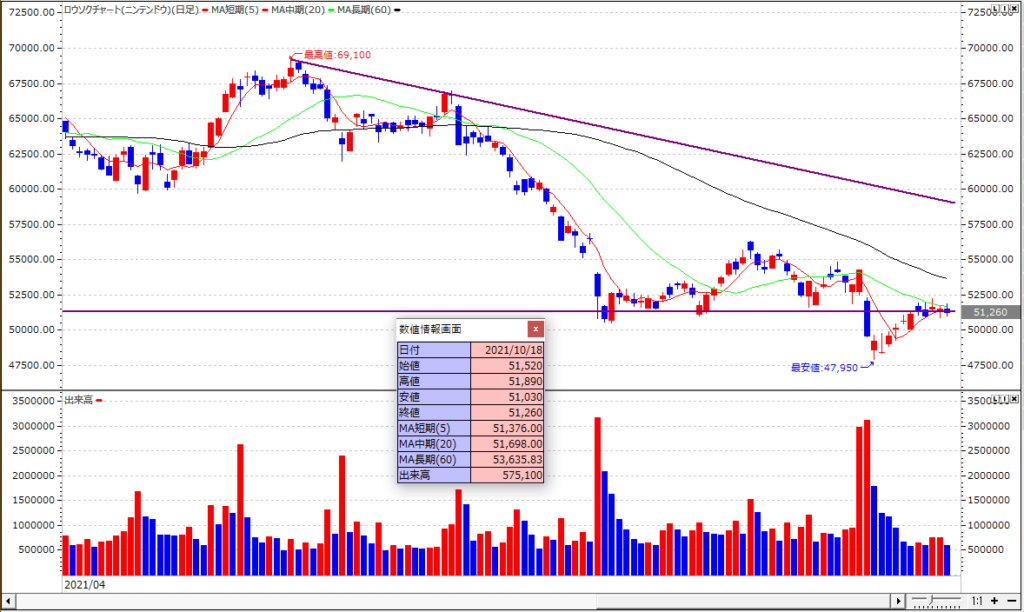Click the 最安値:47,950 low price annotation
The width and height of the screenshot is (1024, 612).
(824, 368)
